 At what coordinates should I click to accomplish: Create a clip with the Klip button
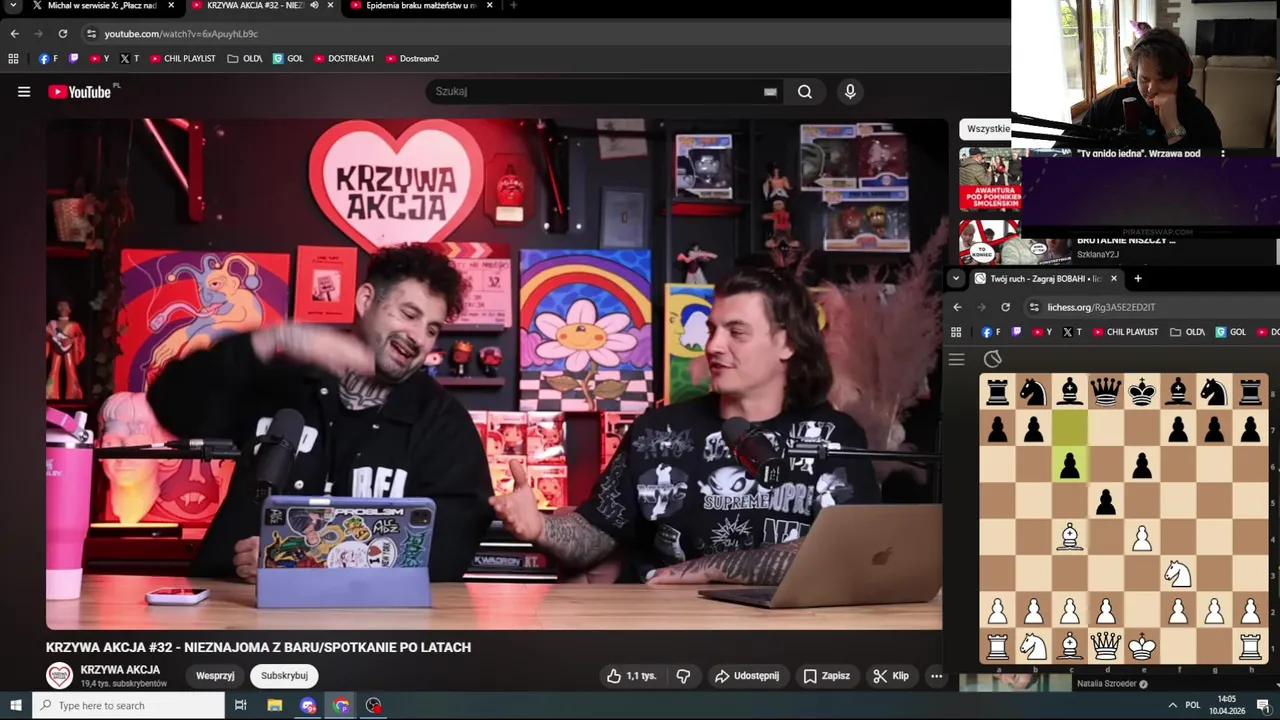(890, 676)
